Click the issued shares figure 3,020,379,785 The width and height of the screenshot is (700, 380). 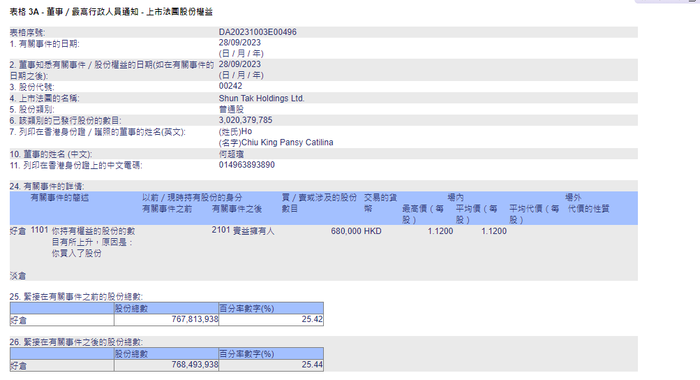(246, 120)
